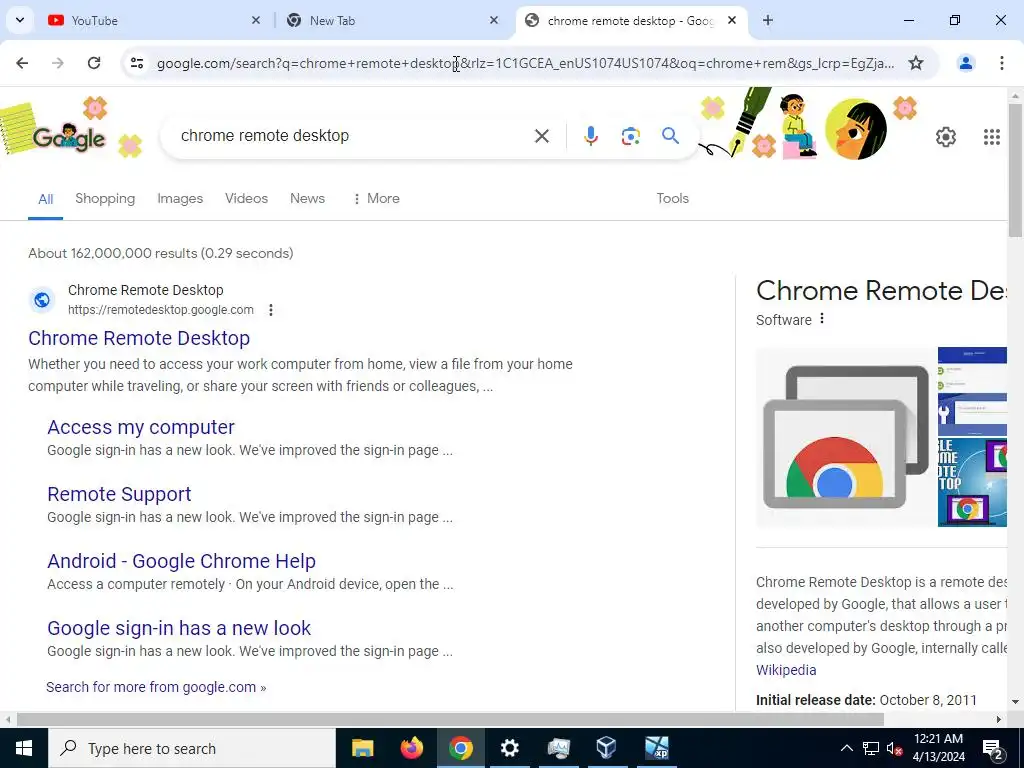The image size is (1024, 768).
Task: Open the Google apps grid
Action: pos(991,137)
